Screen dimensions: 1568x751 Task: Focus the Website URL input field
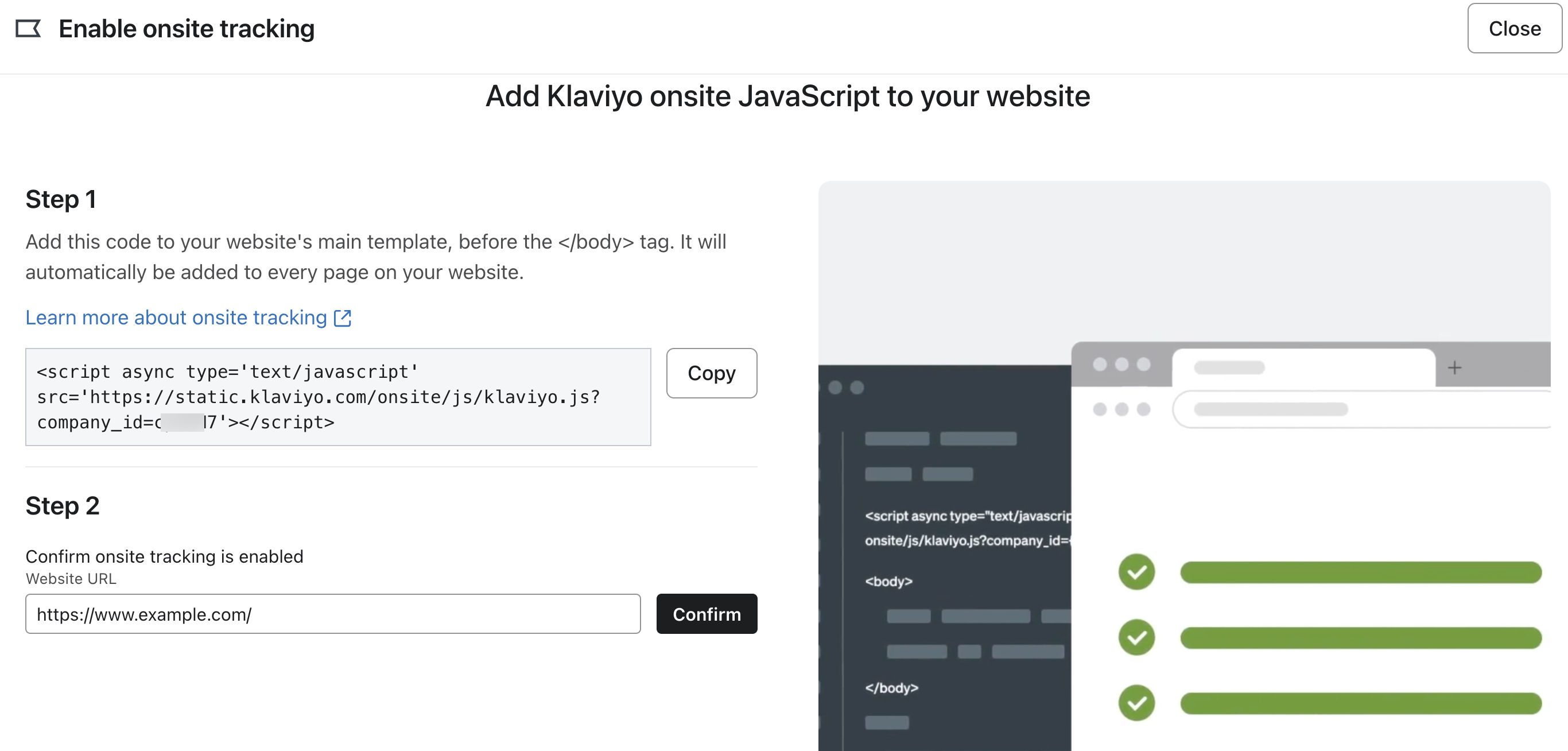332,614
